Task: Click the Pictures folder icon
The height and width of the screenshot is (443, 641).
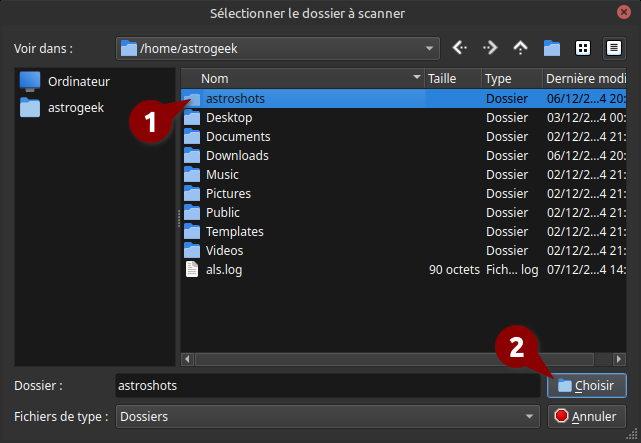Action: click(192, 194)
